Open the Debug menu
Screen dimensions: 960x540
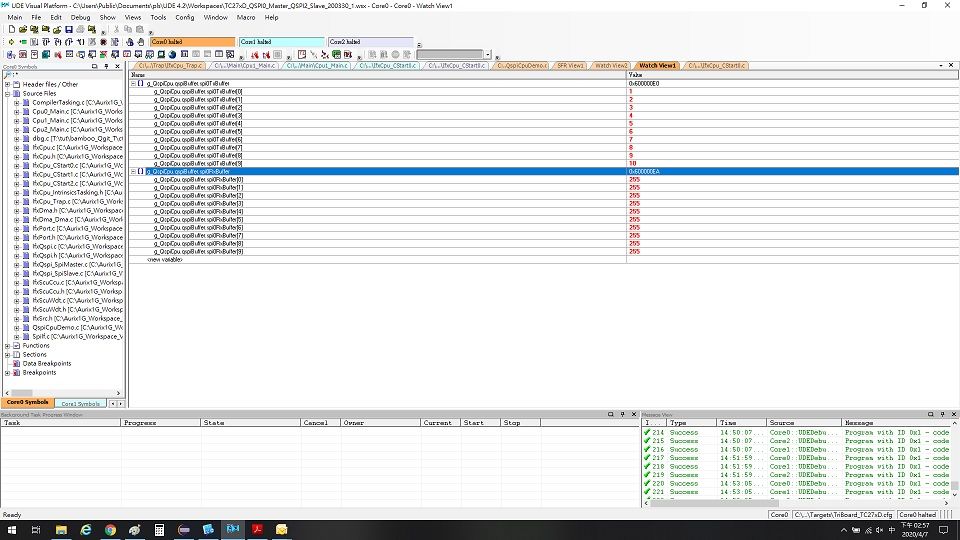point(80,17)
